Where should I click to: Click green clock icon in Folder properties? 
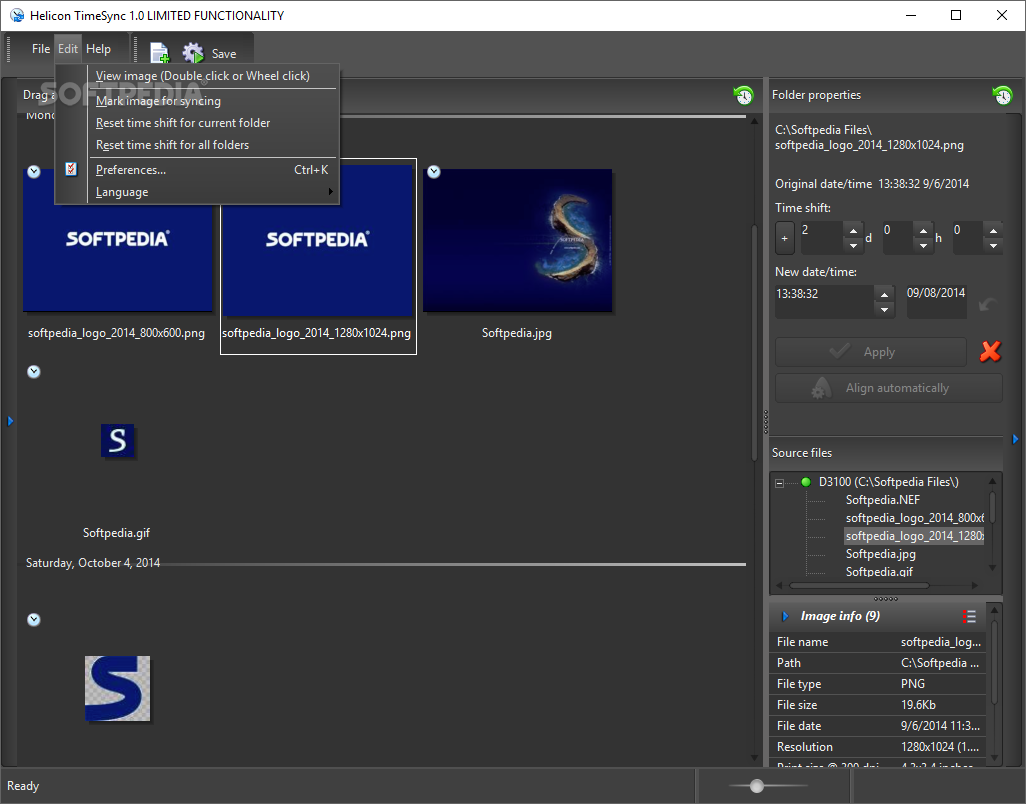(x=1002, y=96)
